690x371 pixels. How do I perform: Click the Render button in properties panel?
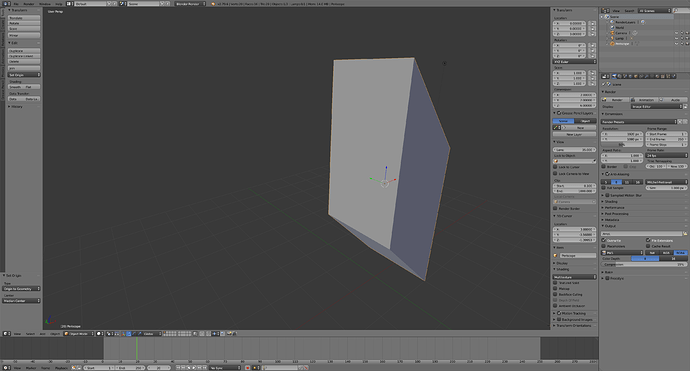point(615,100)
